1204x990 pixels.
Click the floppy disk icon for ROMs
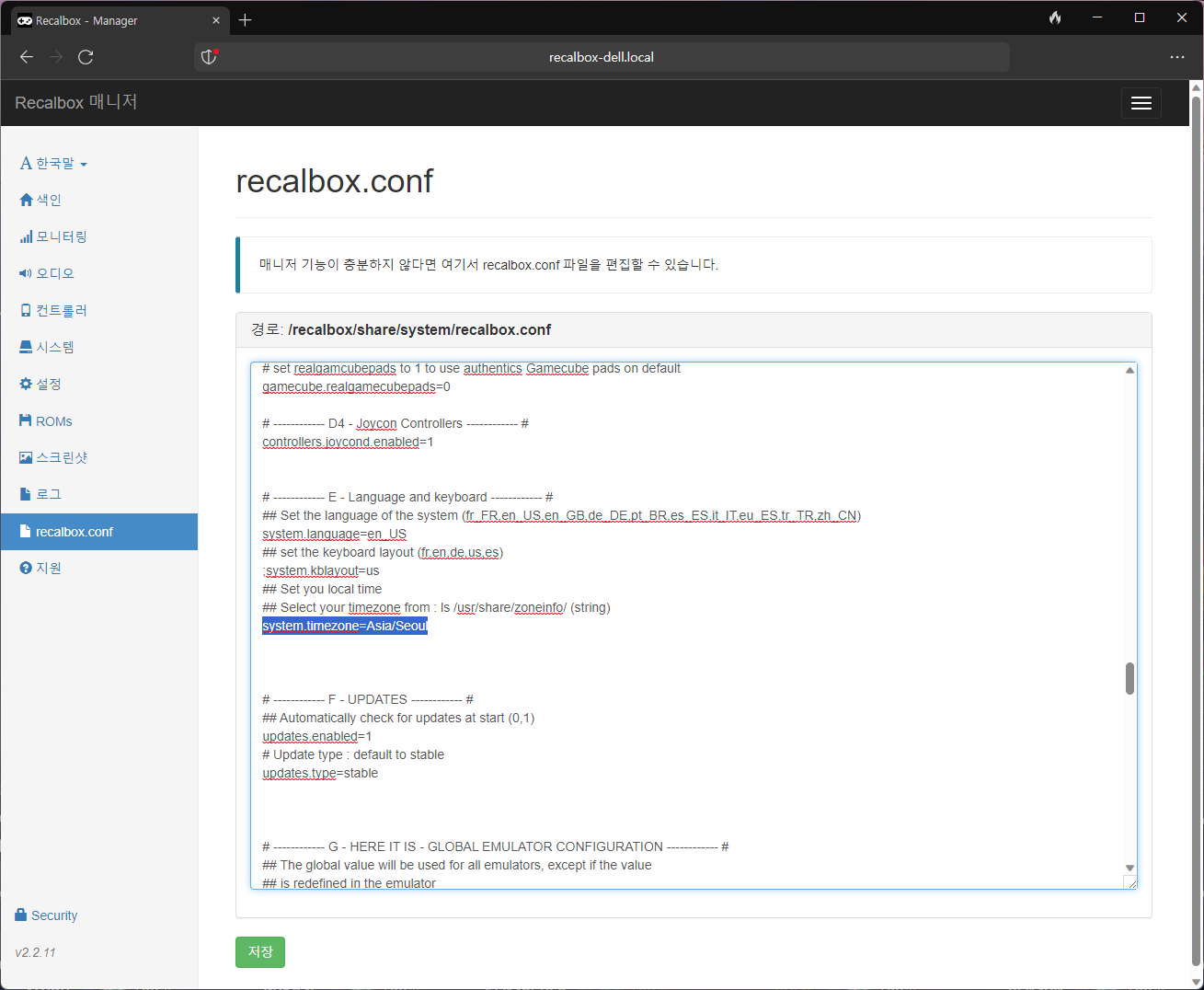(x=26, y=421)
